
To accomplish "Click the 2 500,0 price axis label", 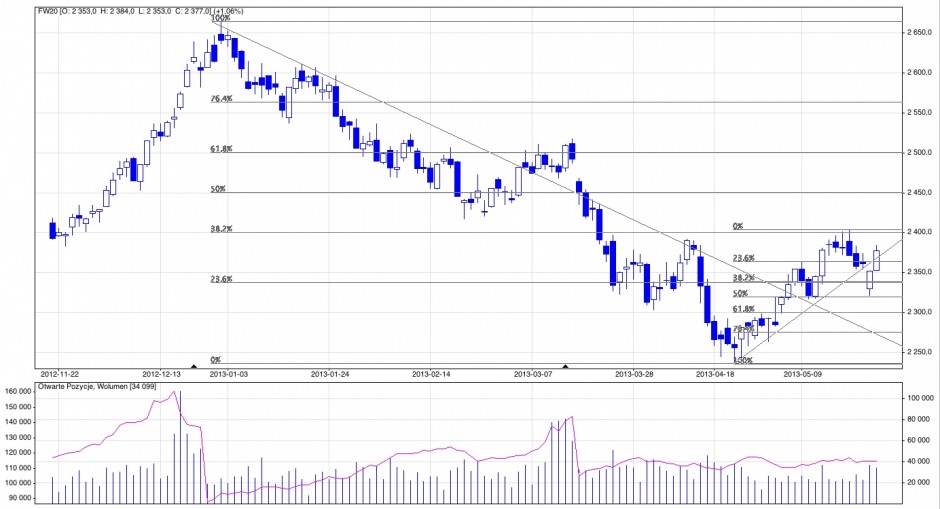I will click(920, 152).
